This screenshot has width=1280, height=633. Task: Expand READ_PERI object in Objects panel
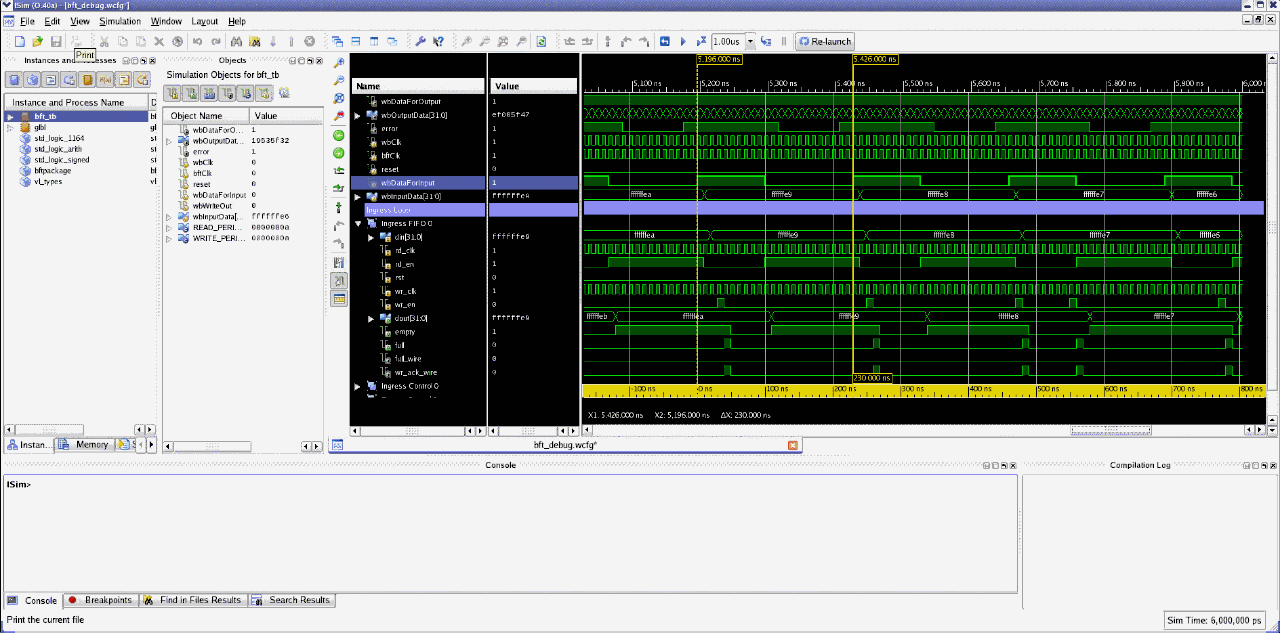[169, 227]
